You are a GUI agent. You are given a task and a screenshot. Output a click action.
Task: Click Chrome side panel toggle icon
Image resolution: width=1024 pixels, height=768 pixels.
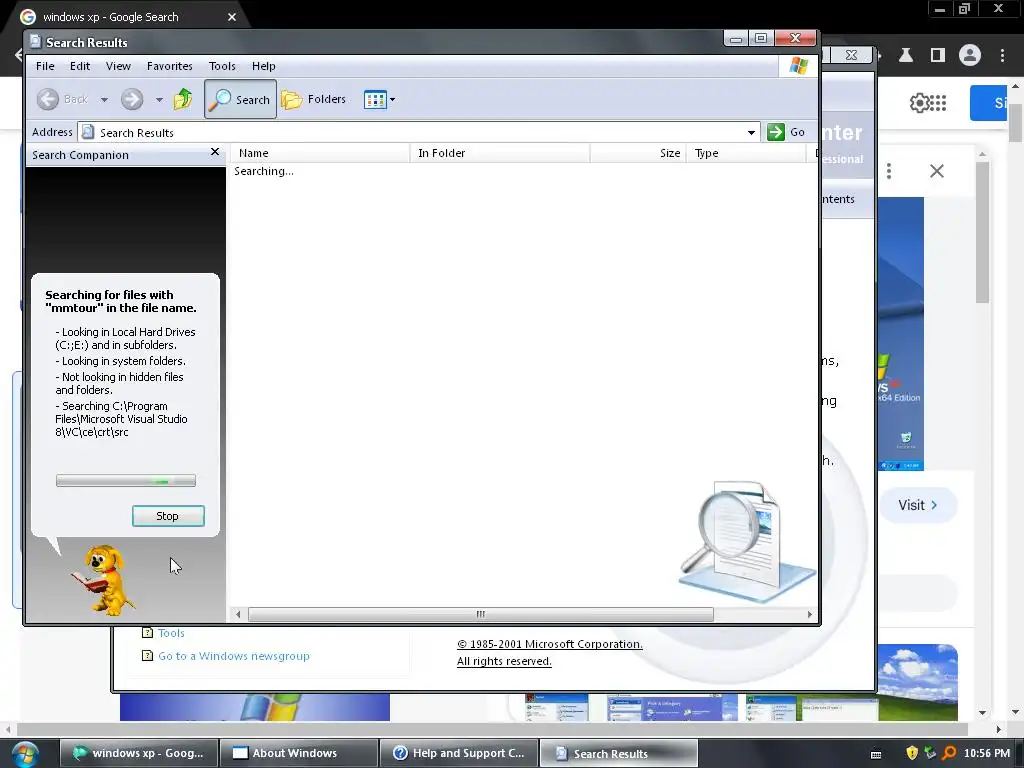pos(938,56)
